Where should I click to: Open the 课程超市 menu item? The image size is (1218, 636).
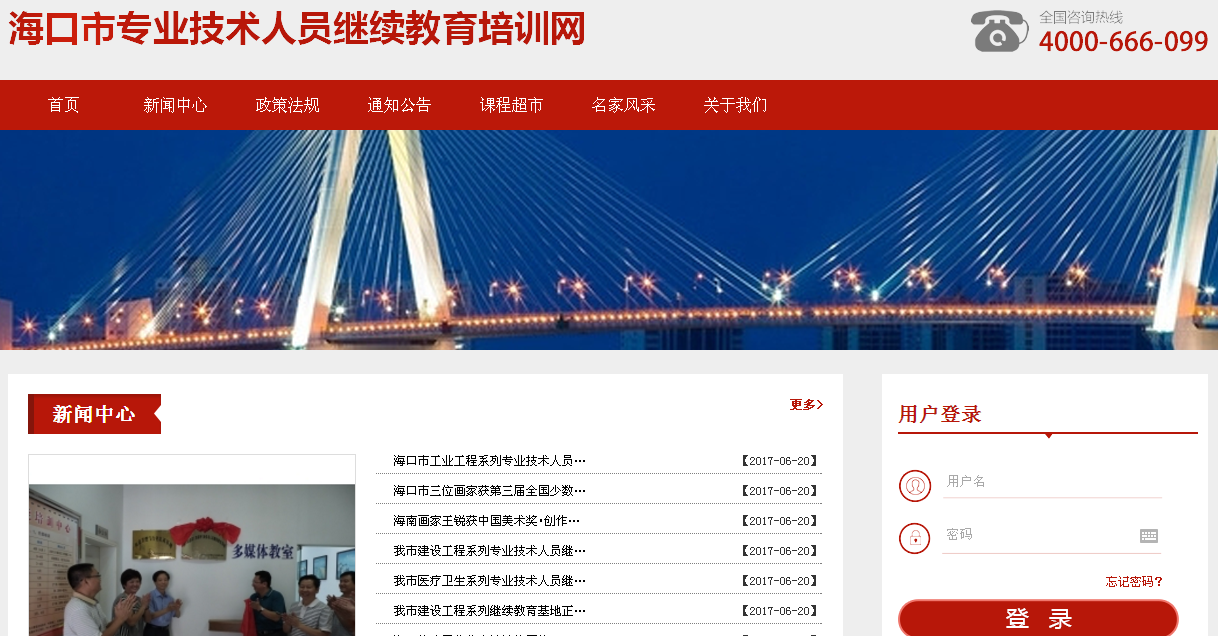(x=512, y=105)
